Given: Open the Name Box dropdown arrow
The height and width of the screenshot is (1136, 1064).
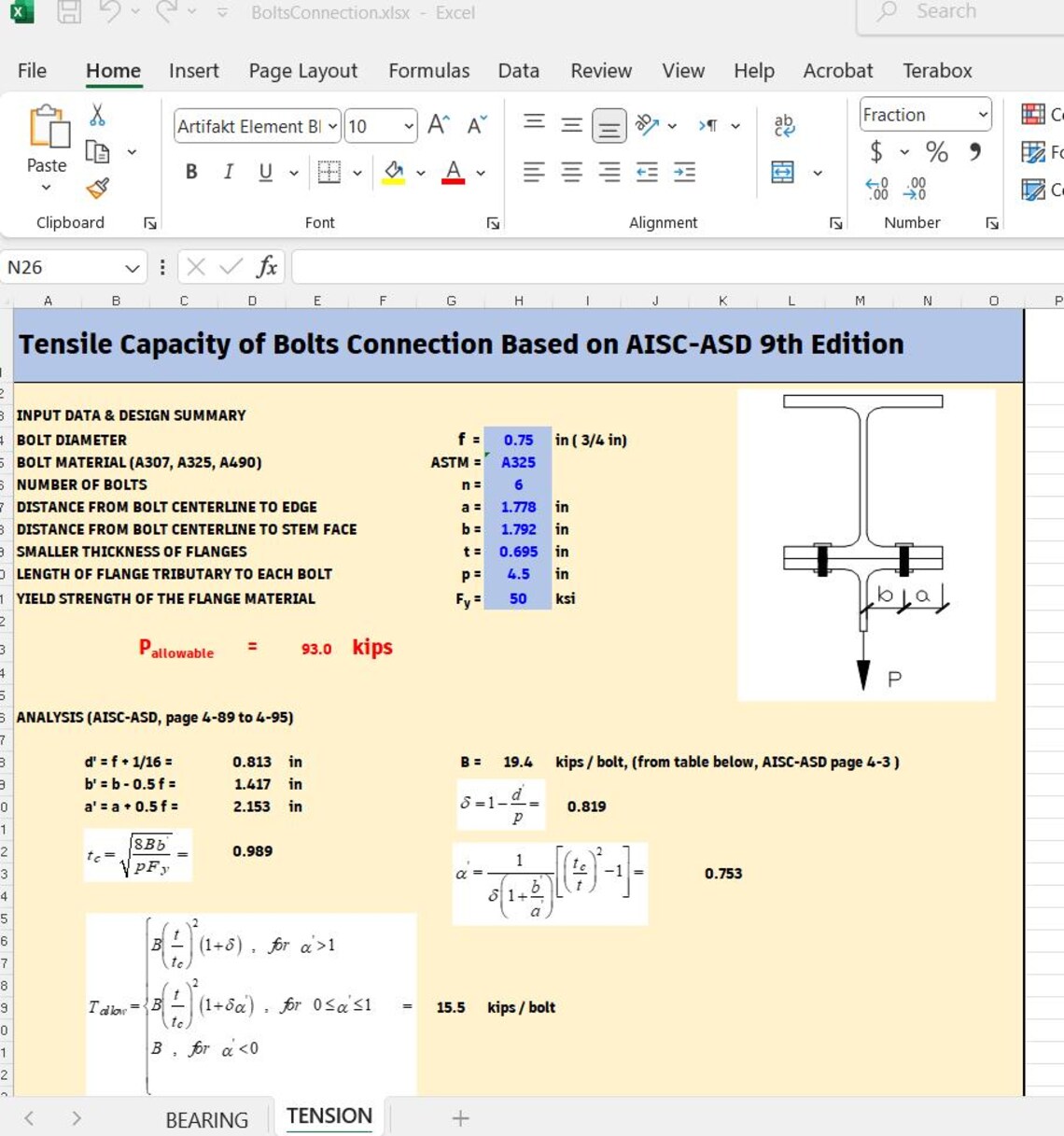Looking at the screenshot, I should (133, 268).
